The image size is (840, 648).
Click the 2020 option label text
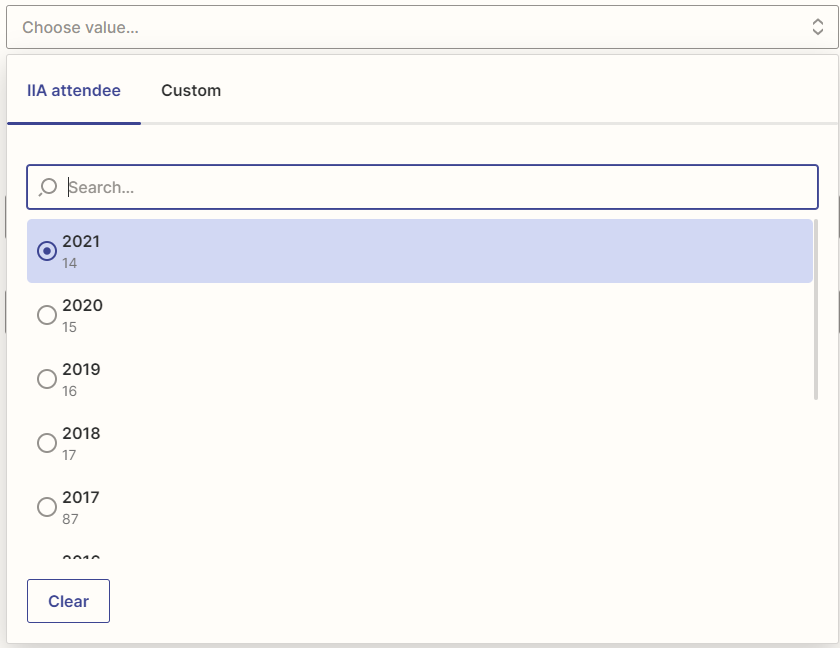point(82,305)
